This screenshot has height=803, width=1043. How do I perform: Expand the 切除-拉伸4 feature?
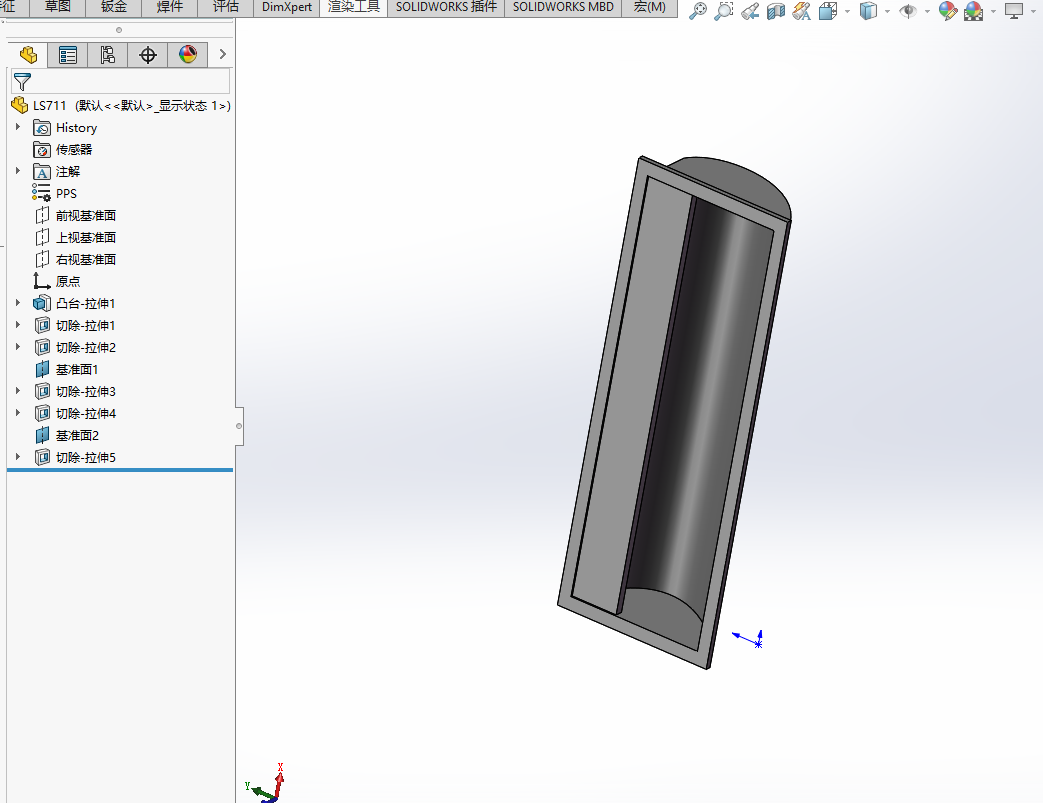click(x=18, y=412)
